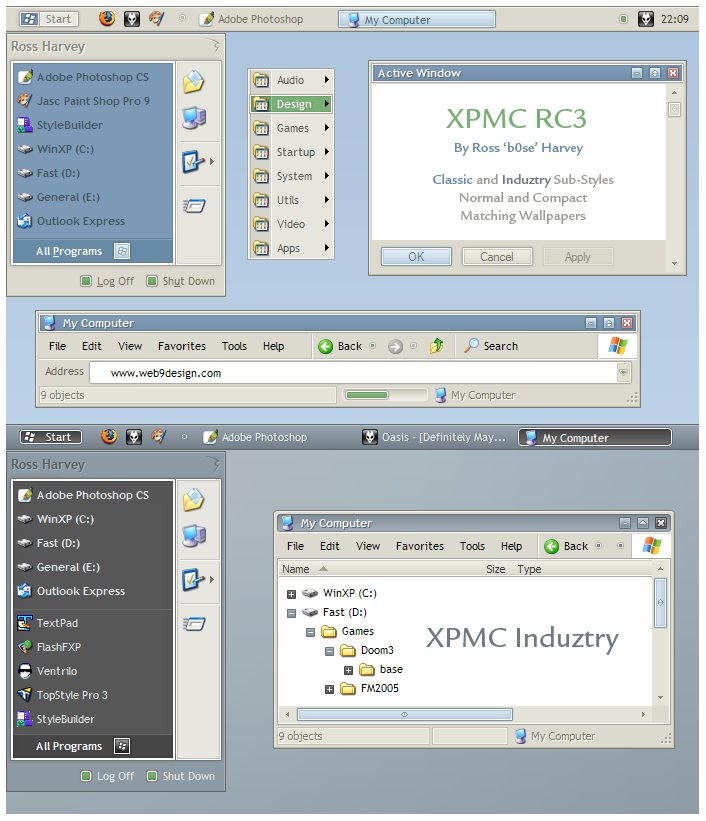Open the System submenu

291,176
